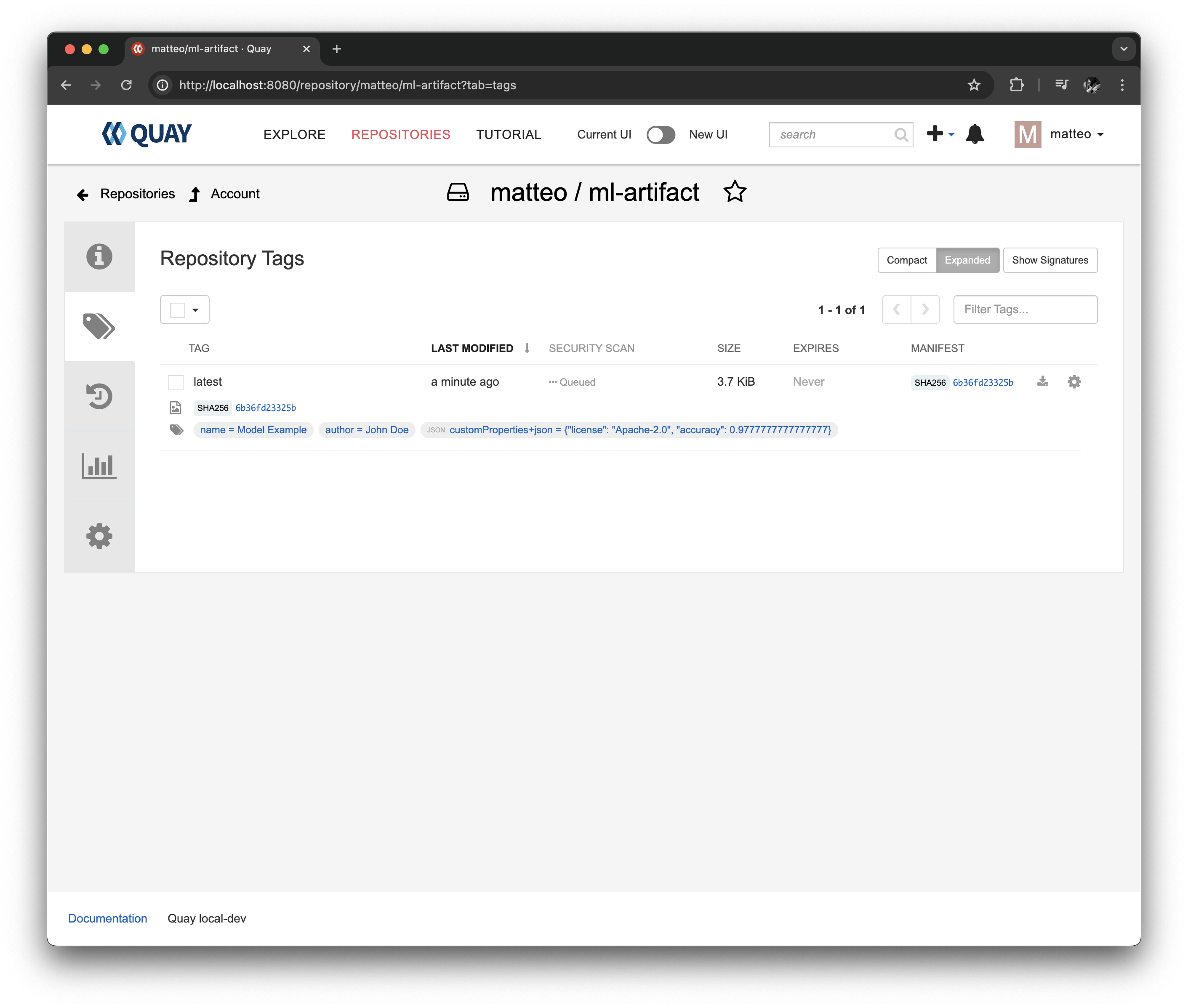This screenshot has height=1008, width=1188.
Task: Open the Documentation link
Action: point(107,918)
